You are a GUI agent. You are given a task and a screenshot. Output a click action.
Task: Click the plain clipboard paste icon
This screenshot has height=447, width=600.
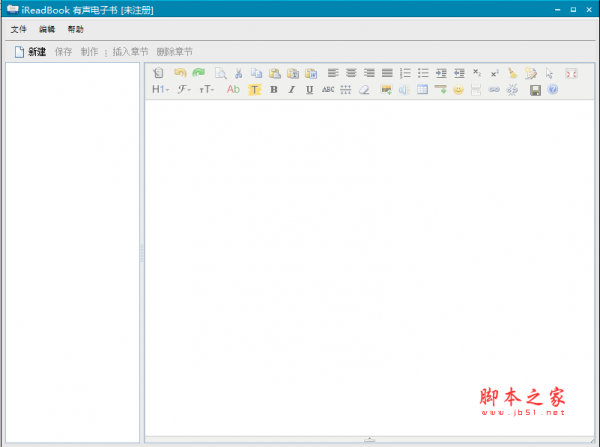click(274, 73)
